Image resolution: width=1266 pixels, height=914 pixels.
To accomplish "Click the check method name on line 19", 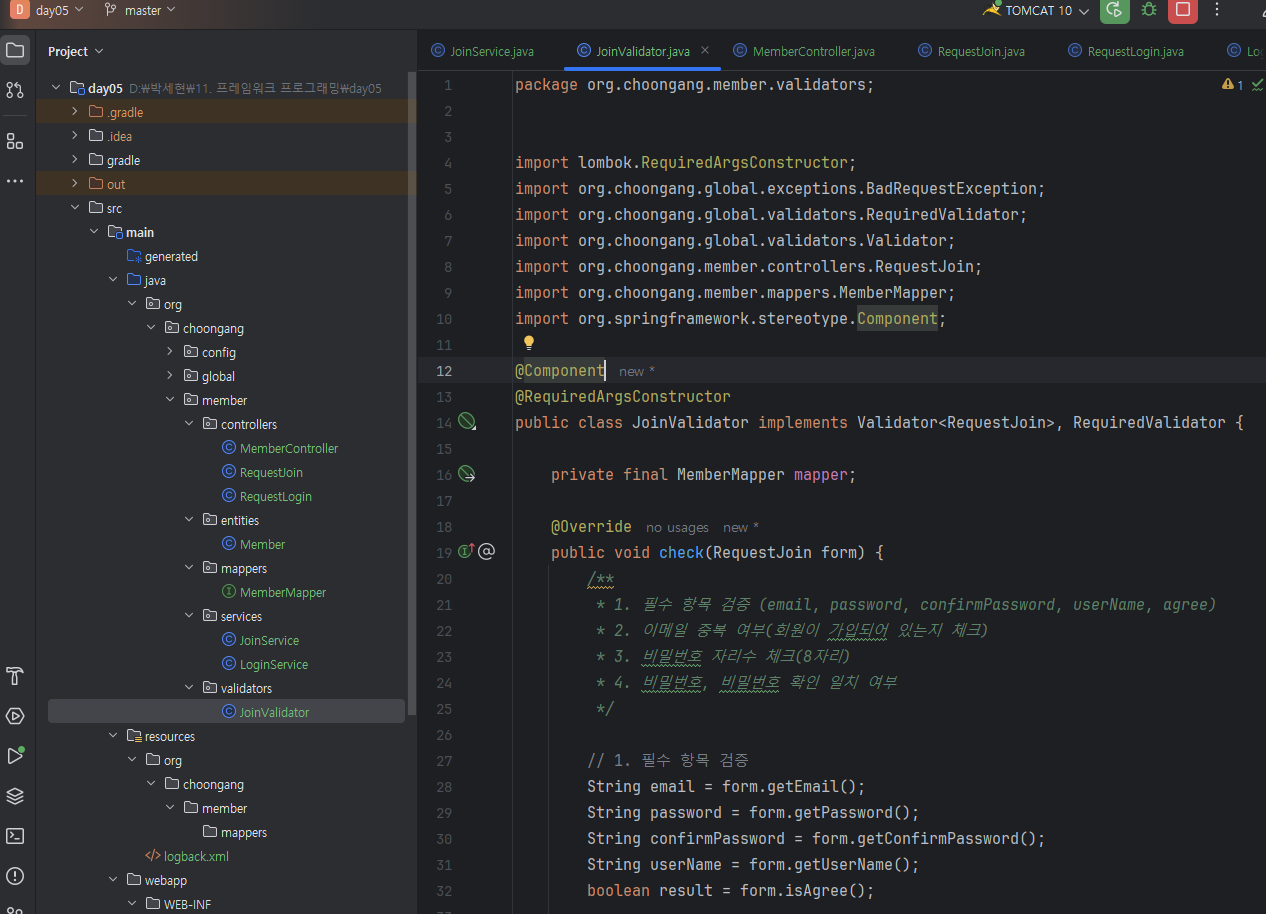I will (682, 552).
